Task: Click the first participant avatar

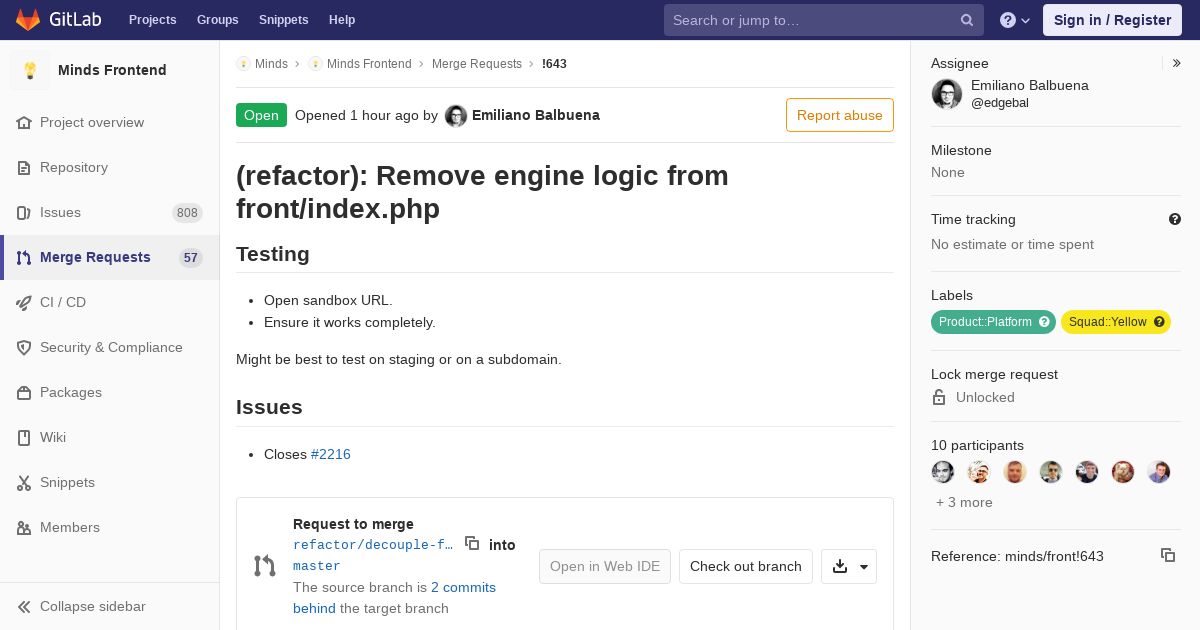Action: click(943, 472)
